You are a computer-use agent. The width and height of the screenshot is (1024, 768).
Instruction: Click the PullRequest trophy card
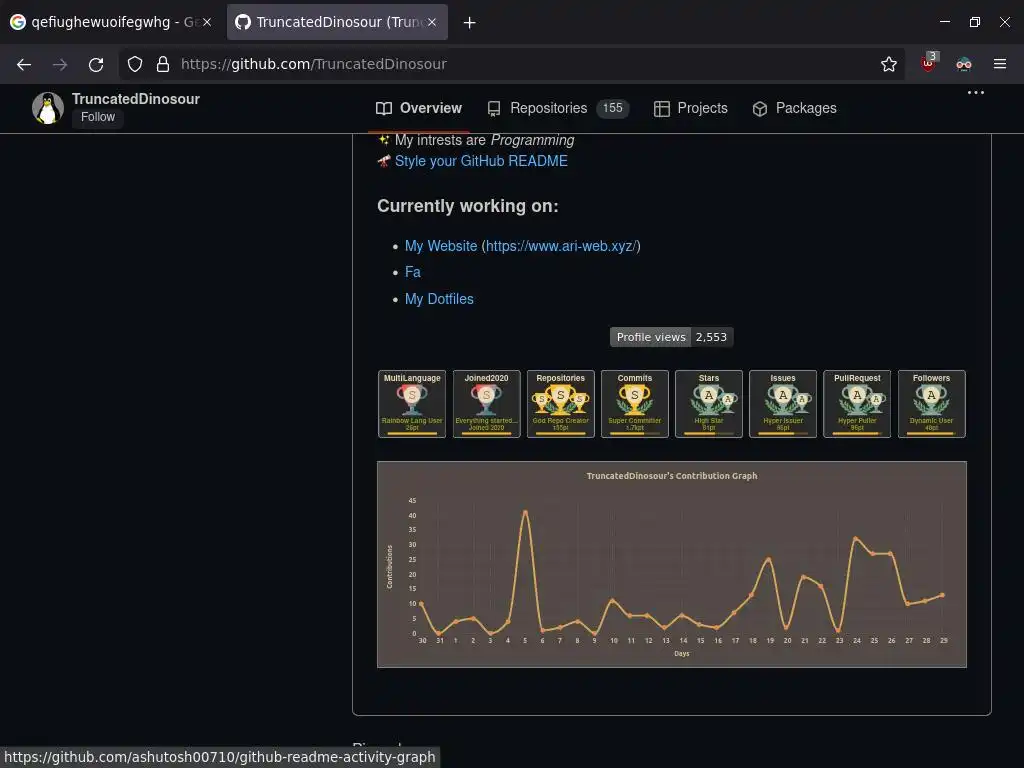[857, 404]
